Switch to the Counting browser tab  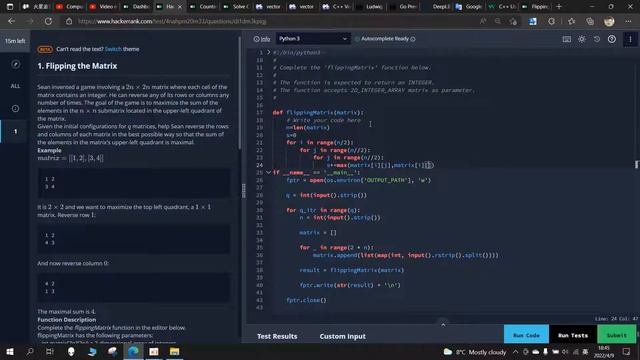(204, 7)
